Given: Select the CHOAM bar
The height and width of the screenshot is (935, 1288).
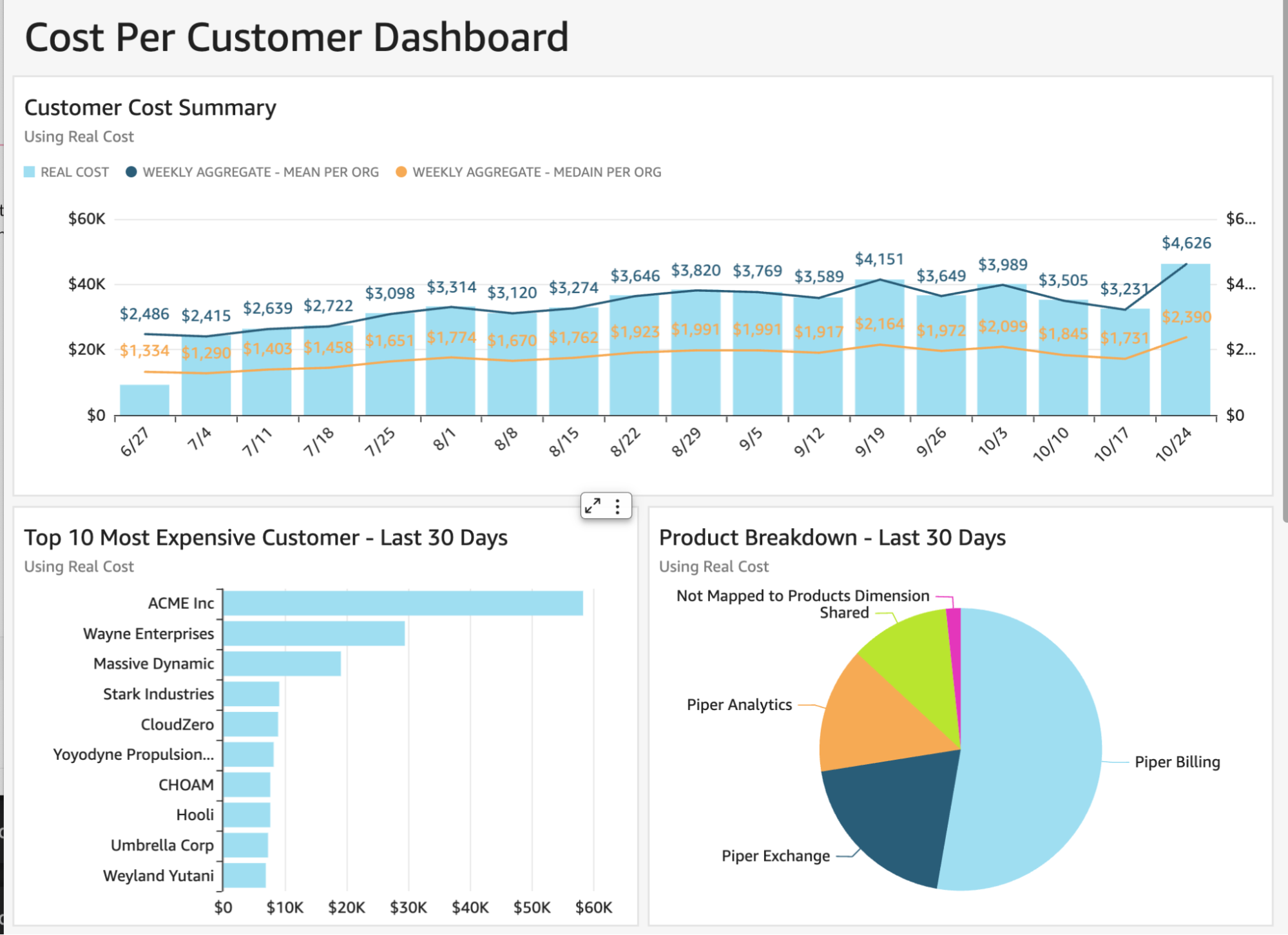Looking at the screenshot, I should [247, 785].
